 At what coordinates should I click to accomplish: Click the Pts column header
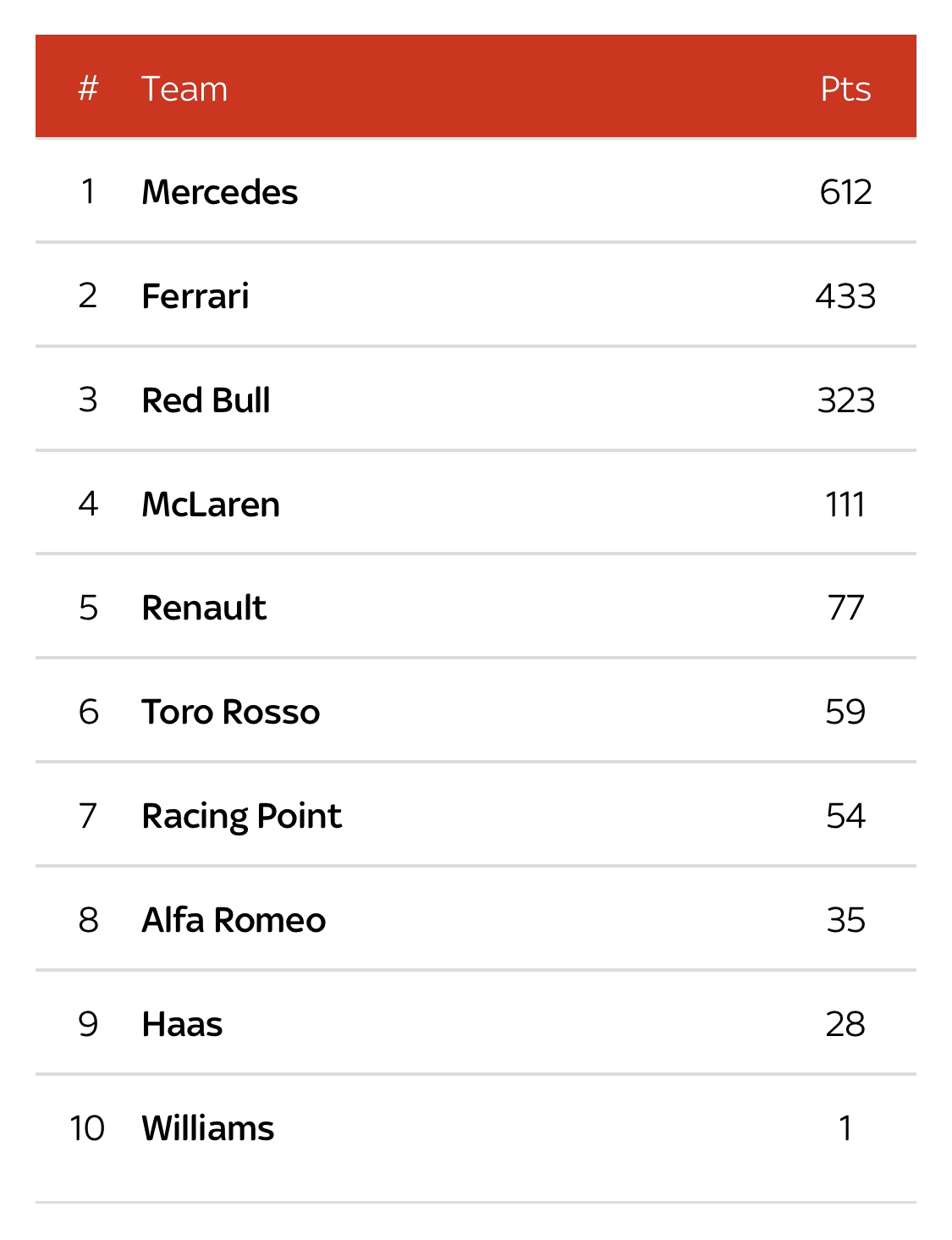845,89
